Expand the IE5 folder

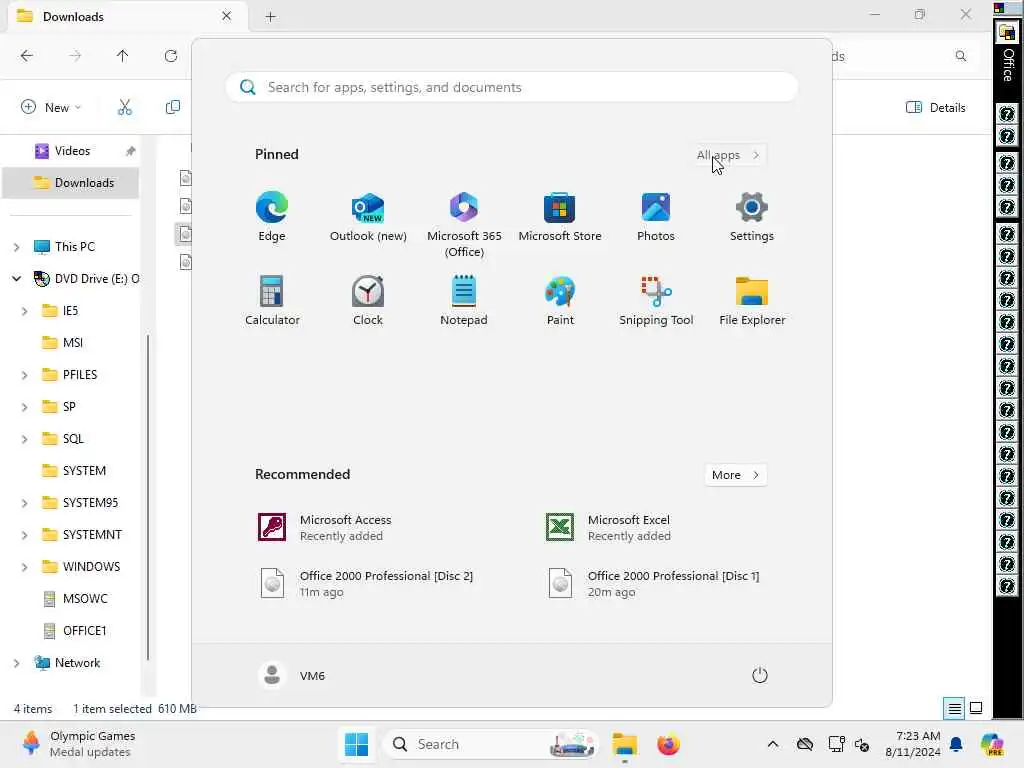(x=24, y=311)
